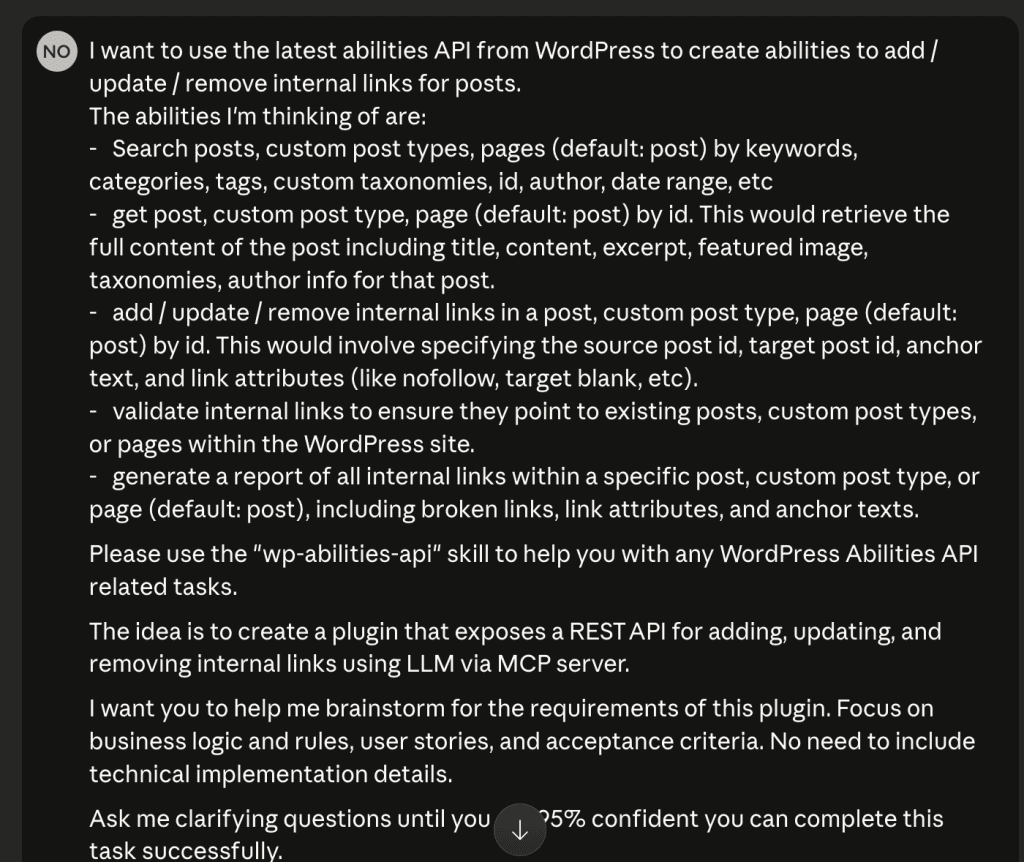Click the dark background area left of the message
This screenshot has height=862, width=1024.
[12, 430]
